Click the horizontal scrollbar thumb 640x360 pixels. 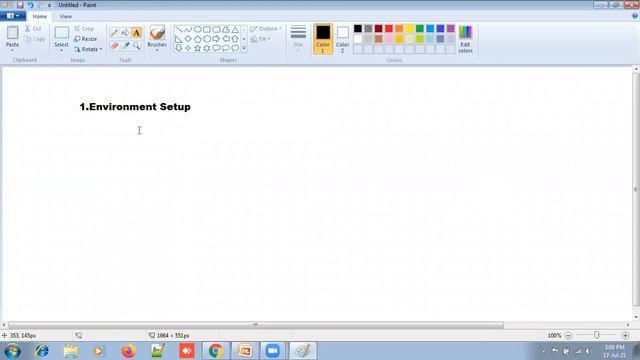[x=256, y=325]
